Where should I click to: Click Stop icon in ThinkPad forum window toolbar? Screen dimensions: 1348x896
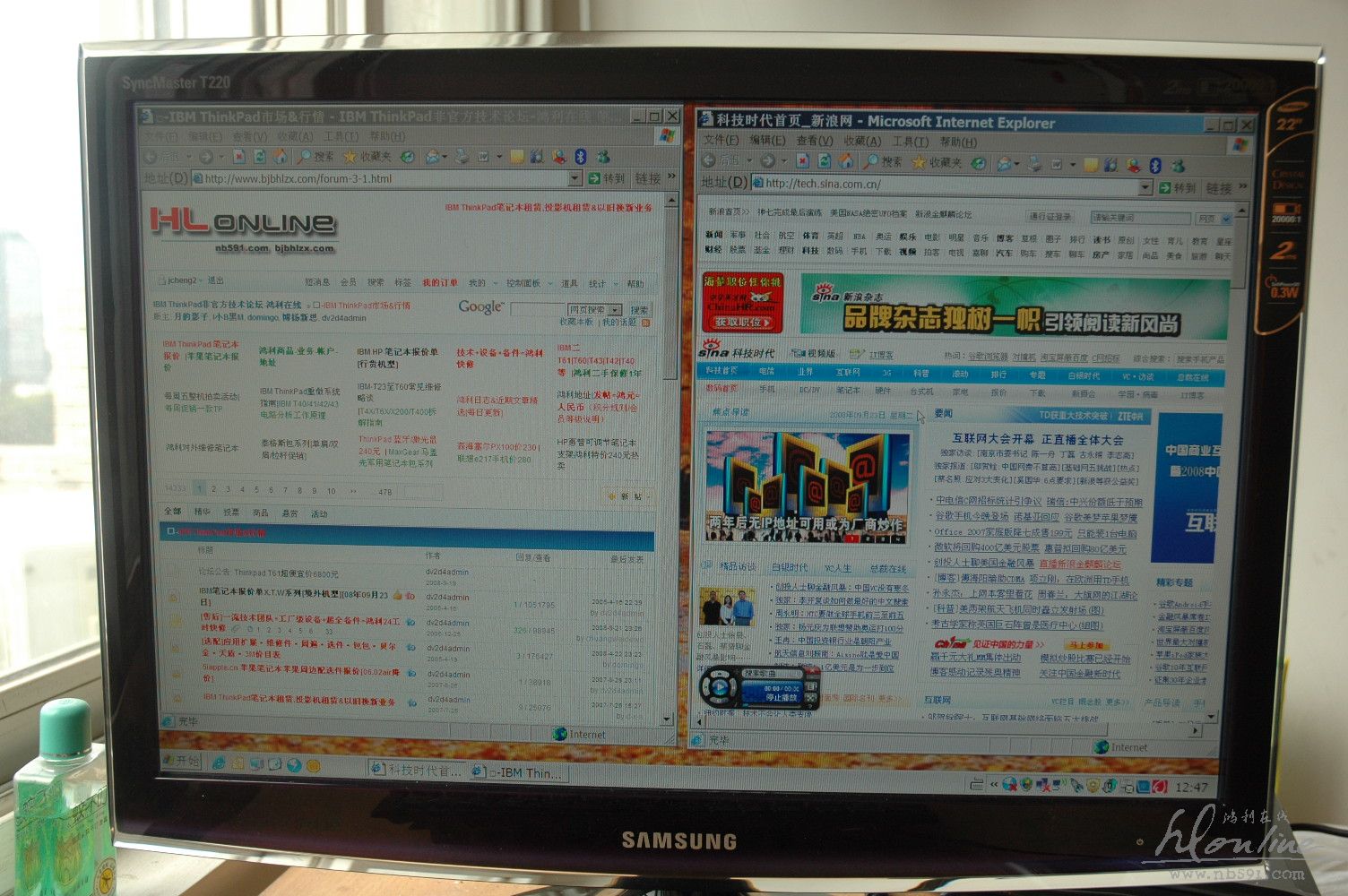coord(239,157)
